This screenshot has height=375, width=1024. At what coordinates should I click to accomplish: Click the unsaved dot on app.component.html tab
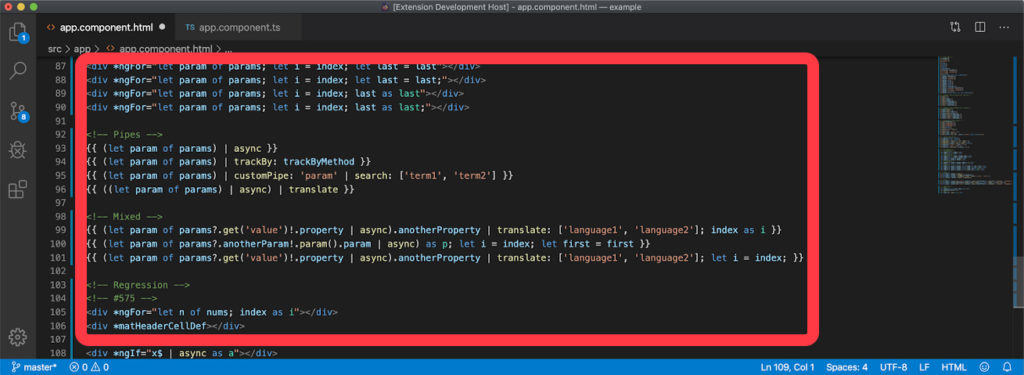tap(162, 27)
